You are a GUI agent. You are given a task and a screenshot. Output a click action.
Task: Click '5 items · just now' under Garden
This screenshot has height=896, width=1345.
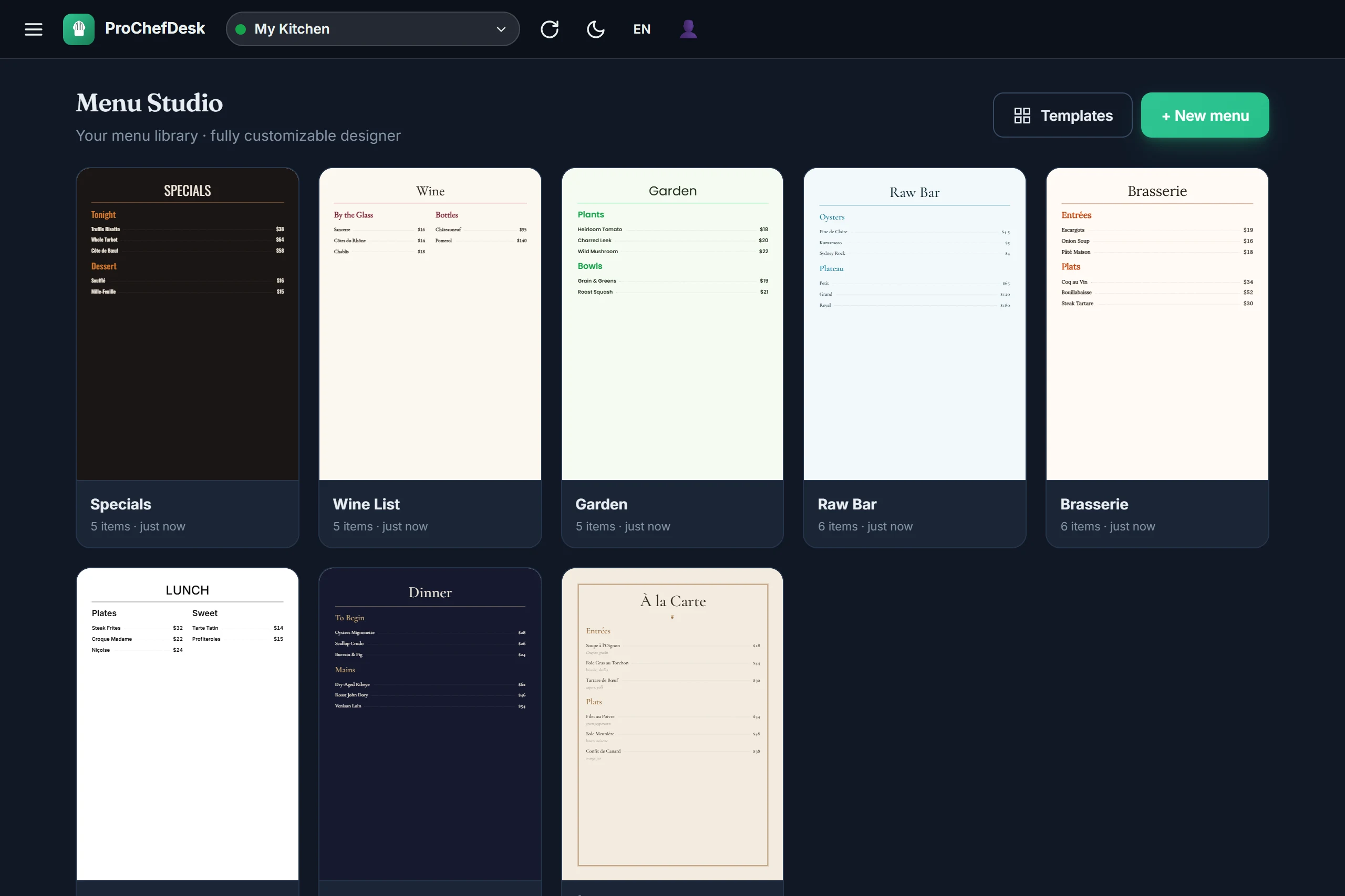(623, 526)
